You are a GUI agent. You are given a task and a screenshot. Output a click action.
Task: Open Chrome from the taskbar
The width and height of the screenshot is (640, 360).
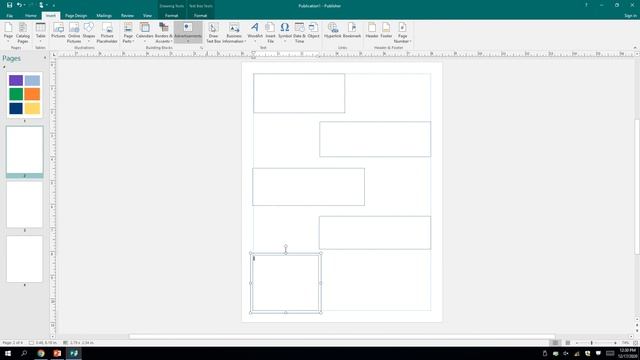pyautogui.click(x=41, y=353)
